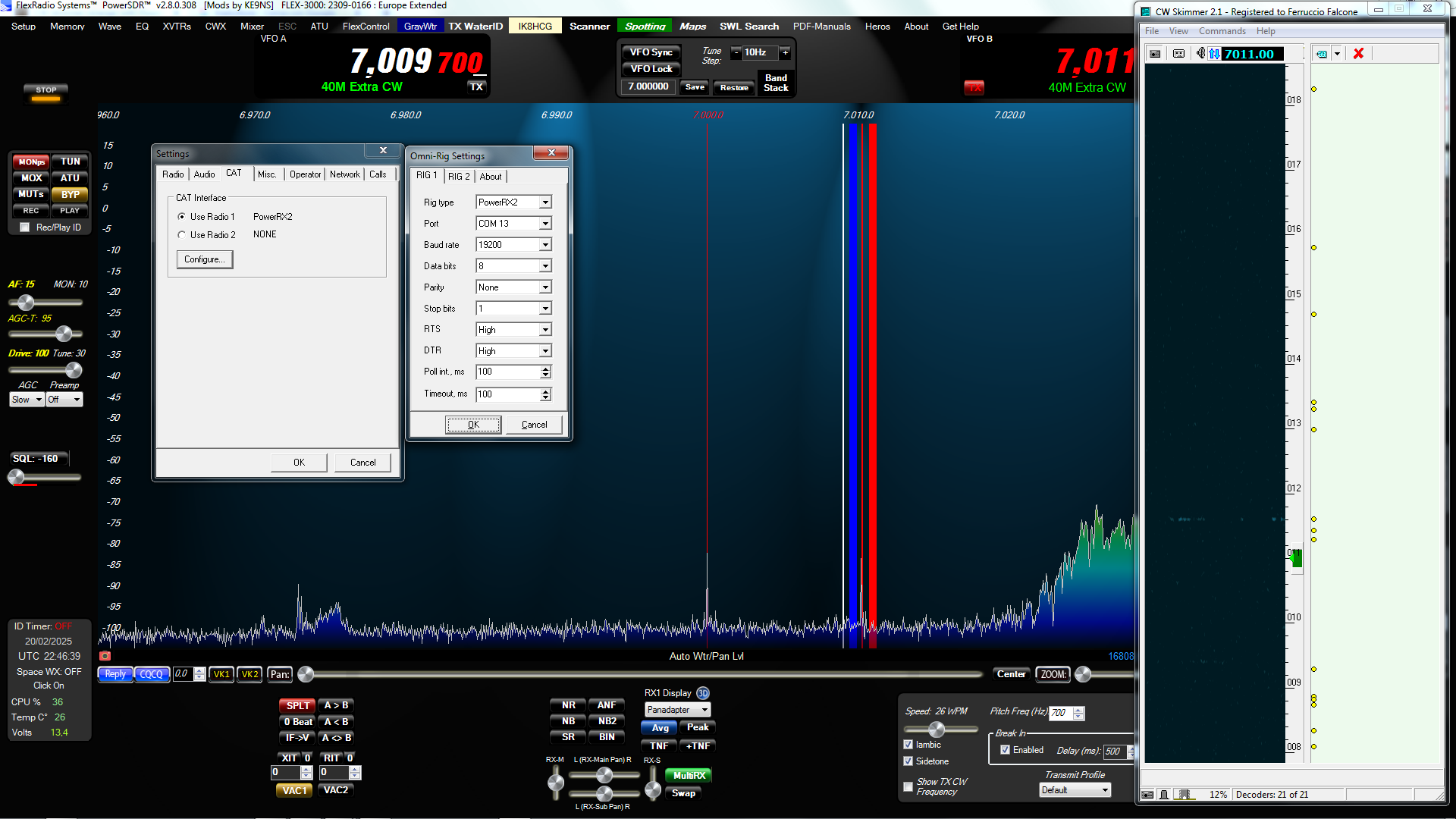Click the STOP power button
Image resolution: width=1456 pixels, height=819 pixels.
46,91
